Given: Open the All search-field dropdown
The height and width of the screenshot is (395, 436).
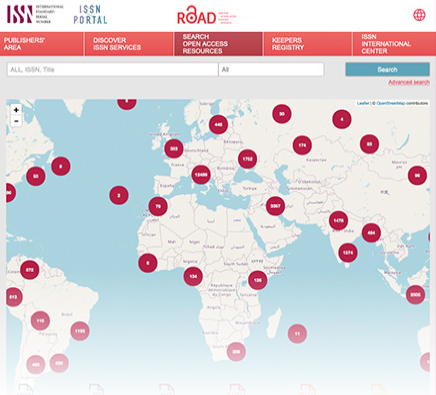Looking at the screenshot, I should (x=271, y=70).
